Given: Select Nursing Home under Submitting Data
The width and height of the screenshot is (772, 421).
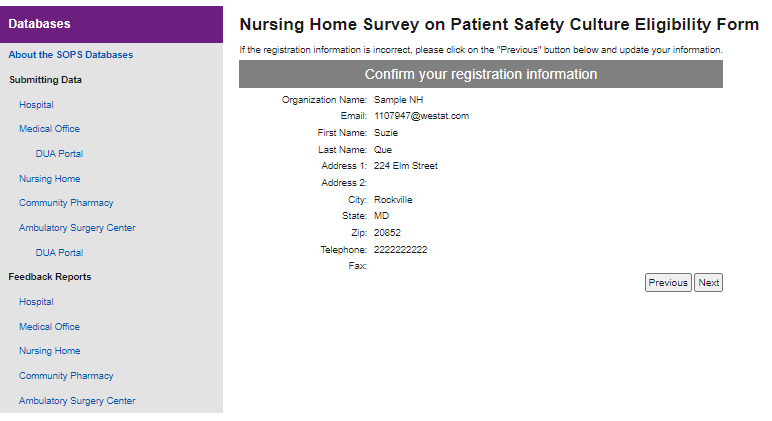Looking at the screenshot, I should [x=49, y=179].
